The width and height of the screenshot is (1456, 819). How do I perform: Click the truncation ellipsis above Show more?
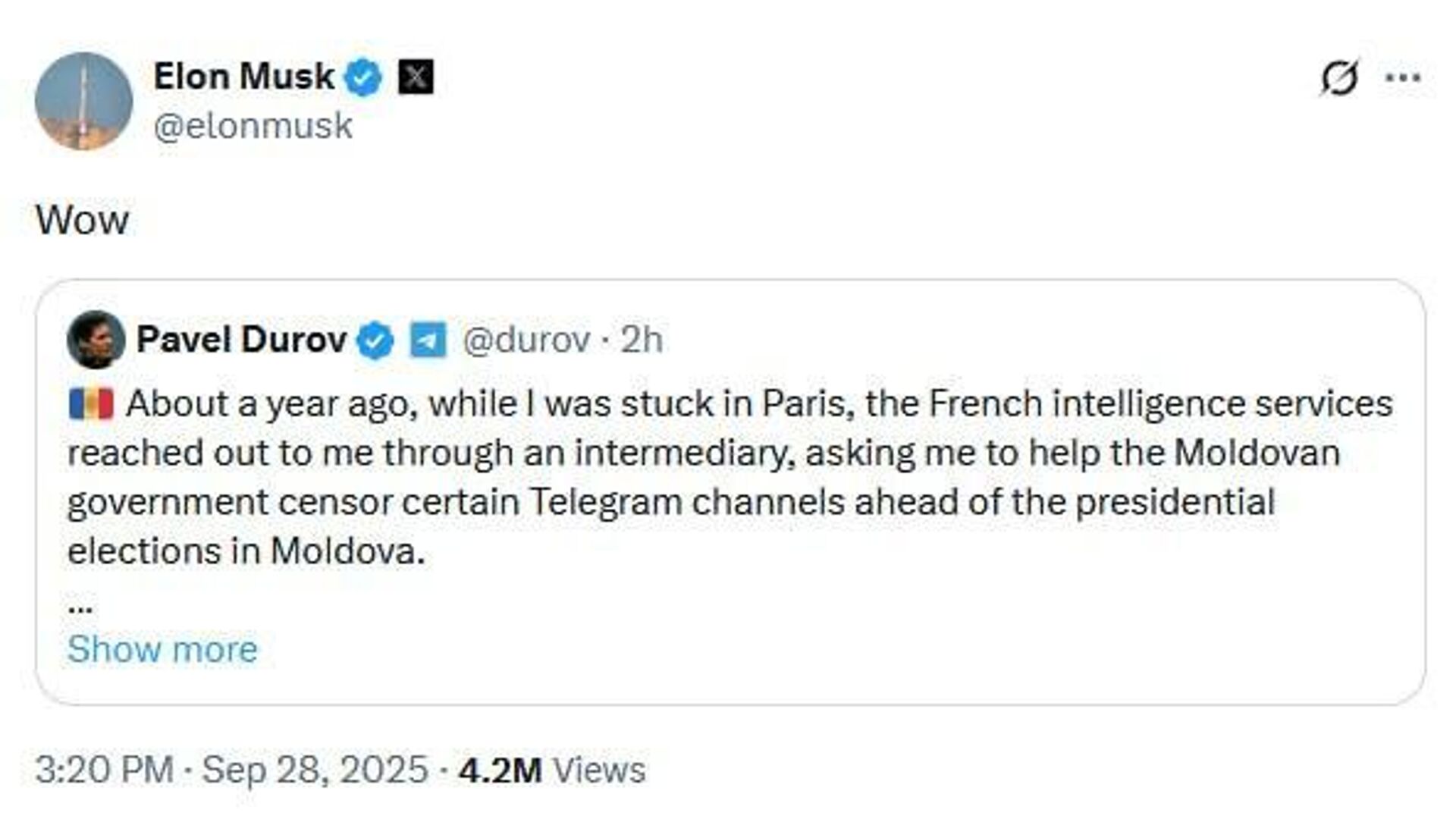pos(80,608)
